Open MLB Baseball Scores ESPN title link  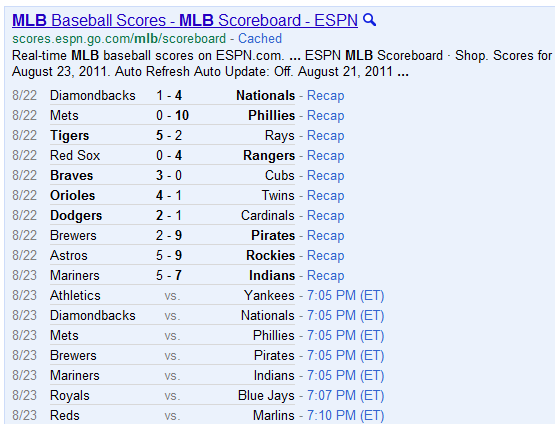[185, 20]
